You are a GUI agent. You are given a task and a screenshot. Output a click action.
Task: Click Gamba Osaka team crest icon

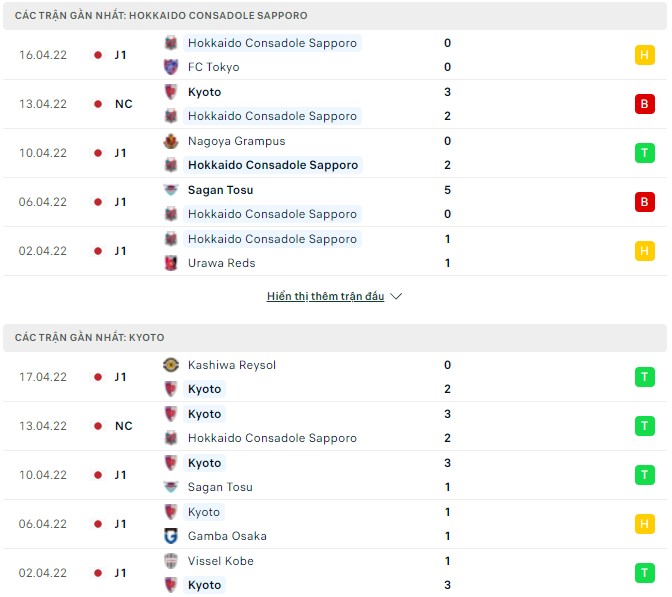171,536
